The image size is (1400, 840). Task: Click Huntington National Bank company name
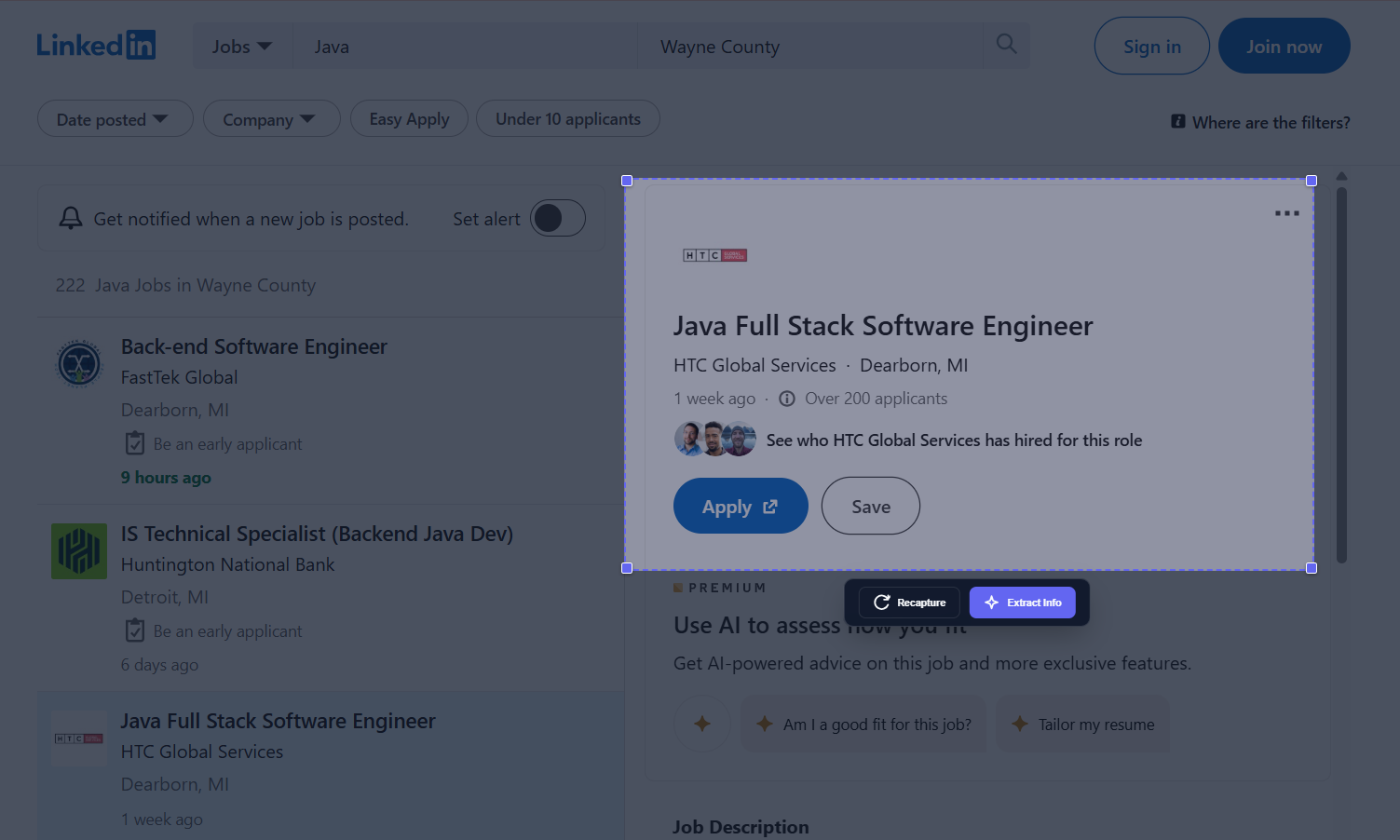pos(227,564)
